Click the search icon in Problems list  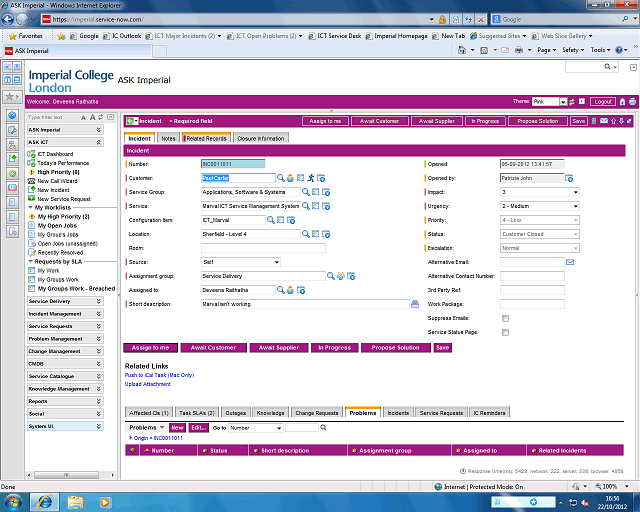[x=322, y=427]
